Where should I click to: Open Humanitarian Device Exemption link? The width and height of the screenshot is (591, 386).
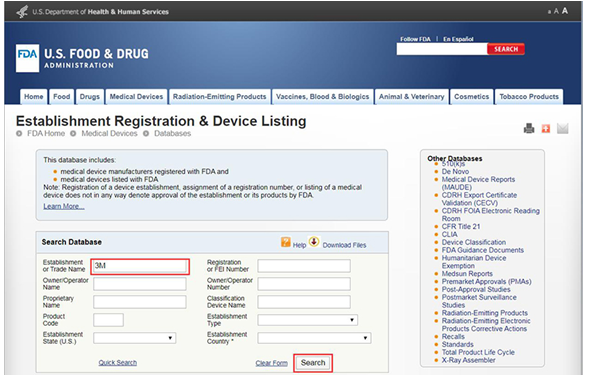pyautogui.click(x=474, y=262)
